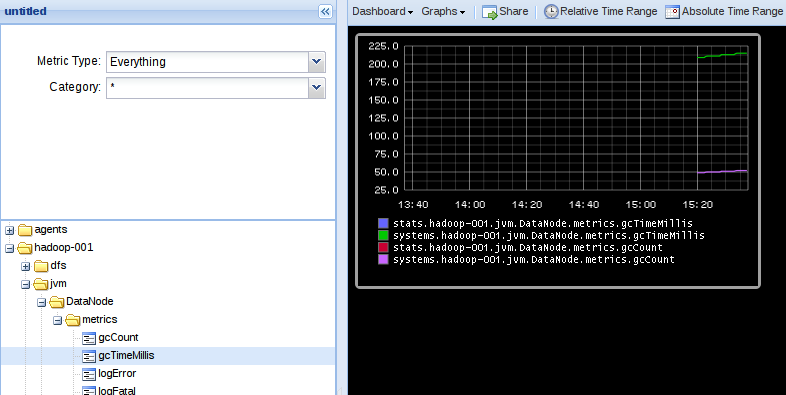The image size is (786, 395).
Task: Open Absolute Time Range picker
Action: tap(724, 12)
